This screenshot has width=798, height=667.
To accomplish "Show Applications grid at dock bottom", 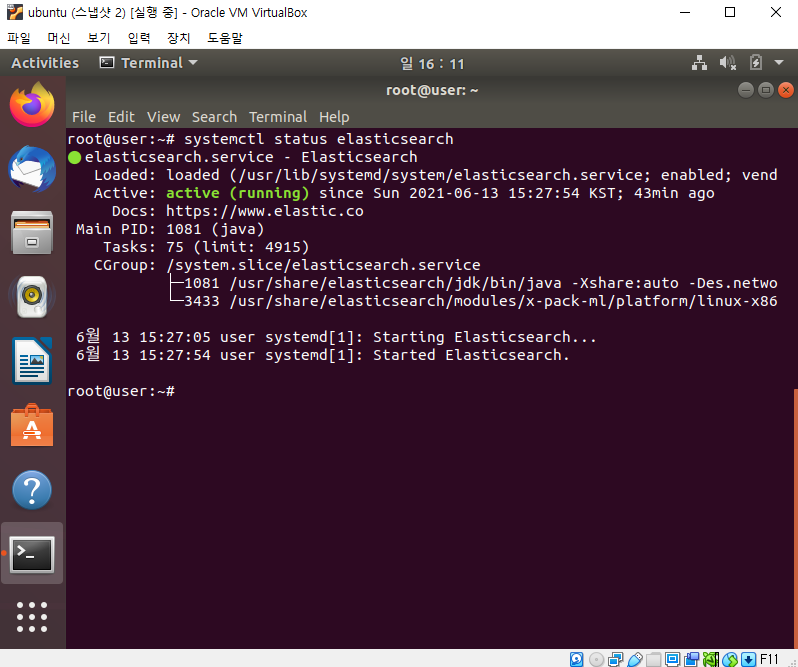I will pos(32,617).
